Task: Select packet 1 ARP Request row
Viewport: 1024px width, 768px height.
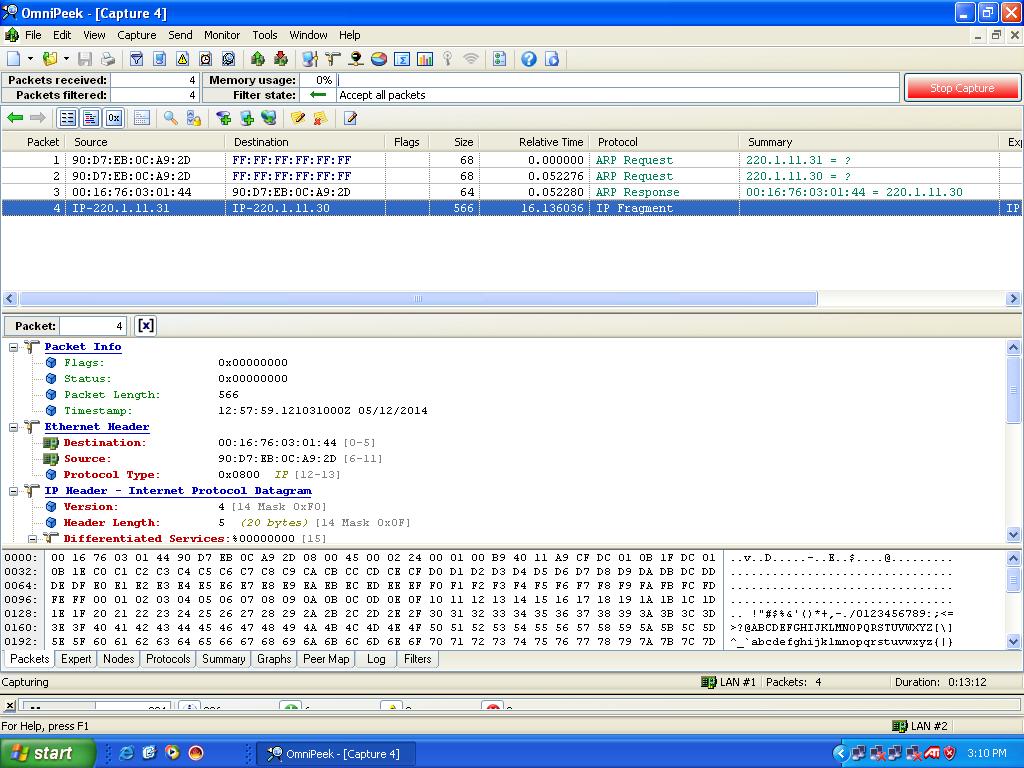Action: point(511,160)
